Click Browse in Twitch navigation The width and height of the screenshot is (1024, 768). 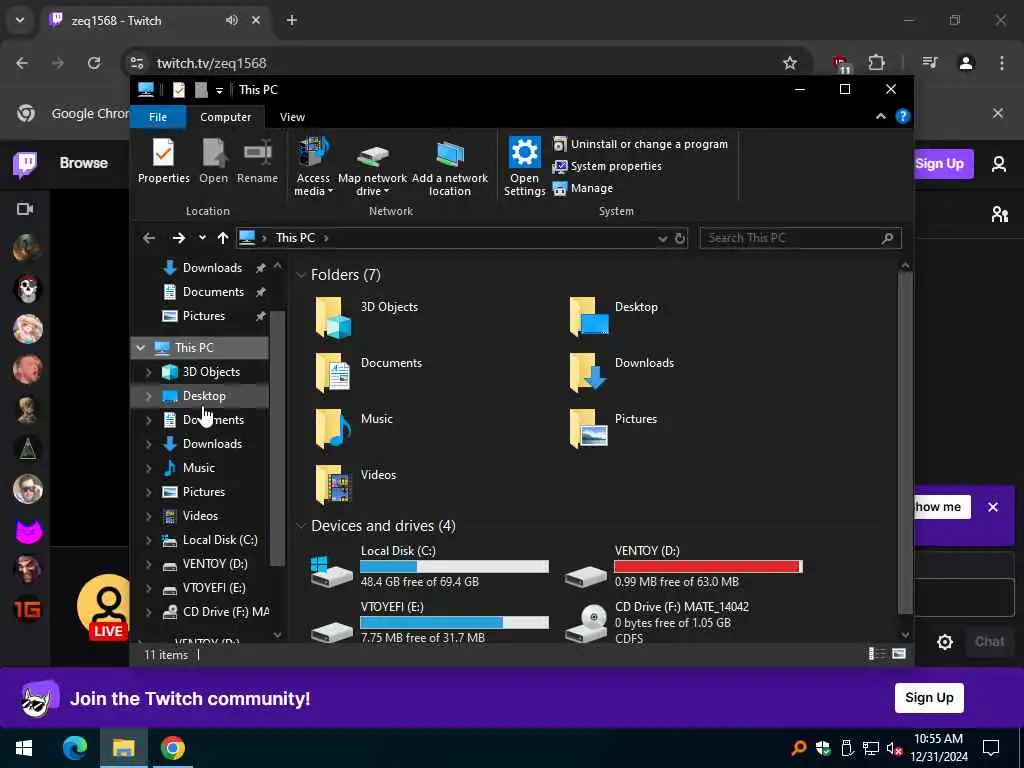pyautogui.click(x=84, y=163)
